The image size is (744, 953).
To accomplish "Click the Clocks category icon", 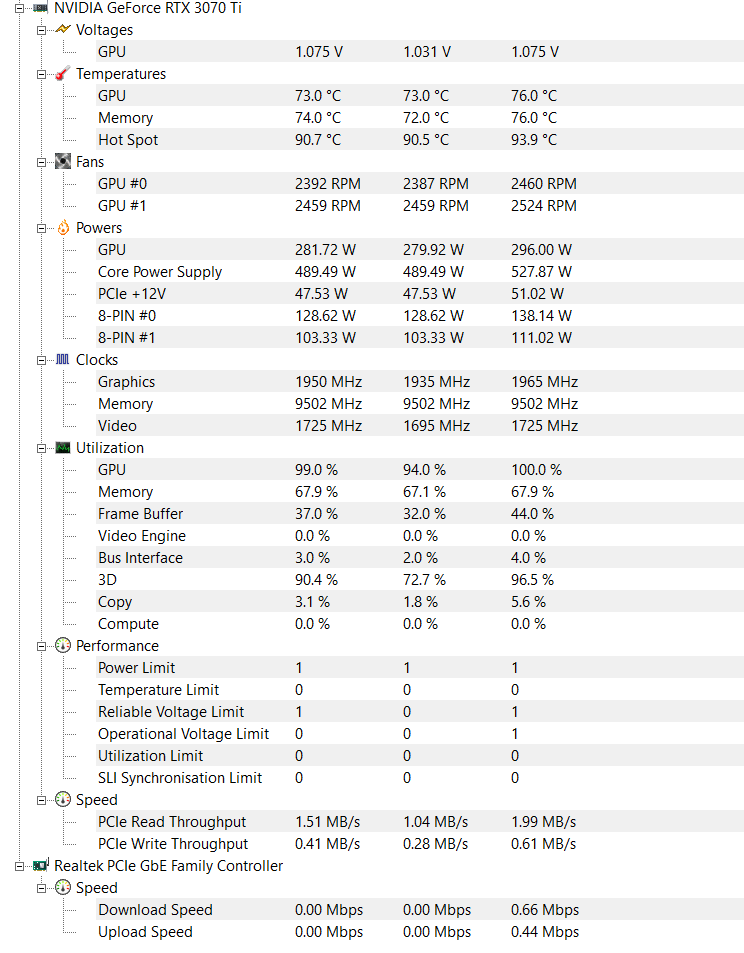I will point(62,360).
